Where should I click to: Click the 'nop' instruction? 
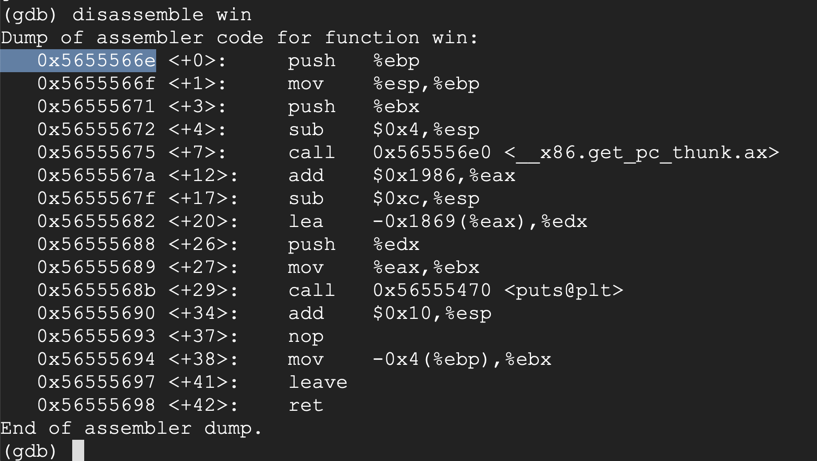coord(305,337)
